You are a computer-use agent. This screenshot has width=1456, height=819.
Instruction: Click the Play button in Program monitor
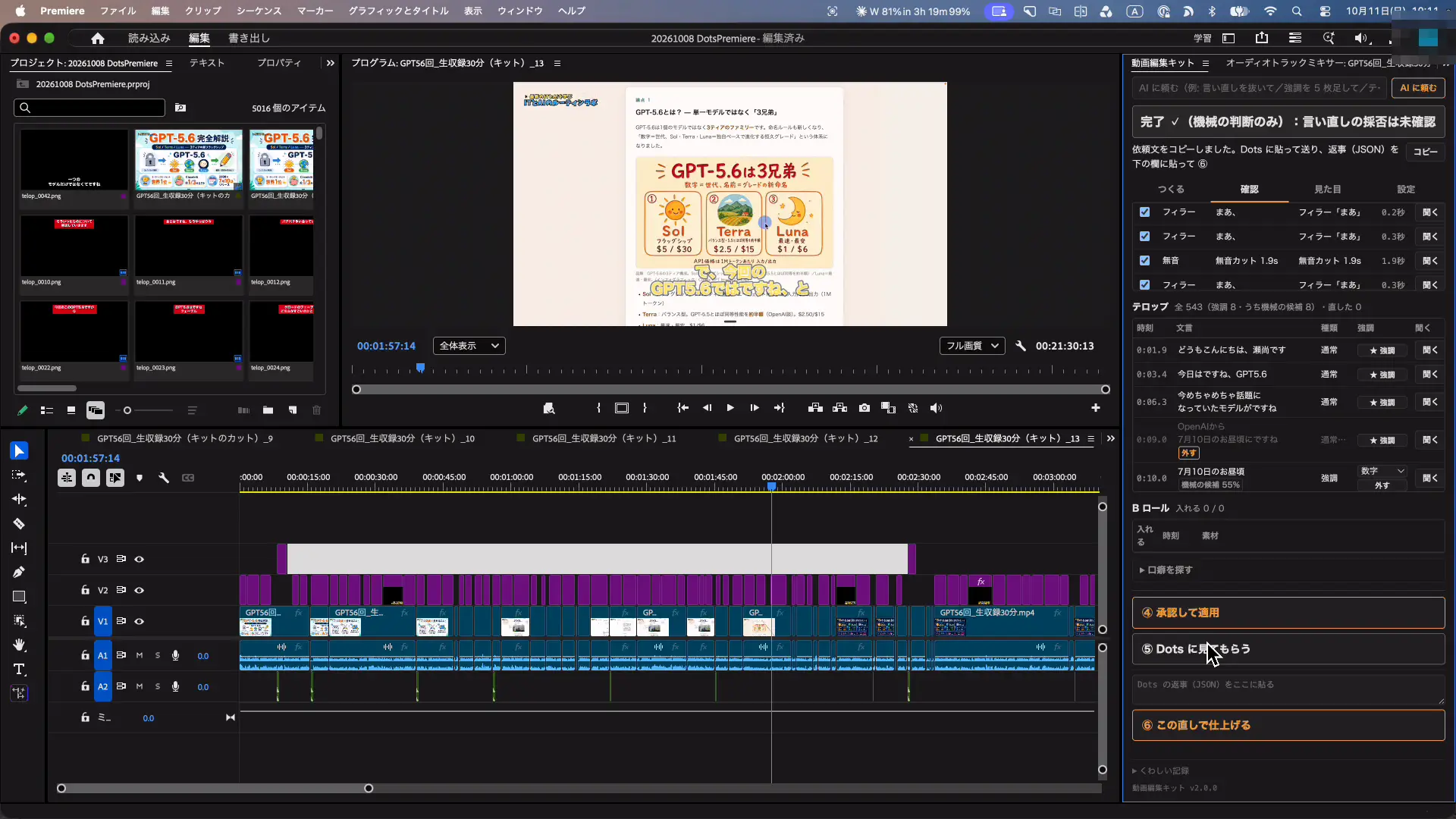tap(730, 408)
